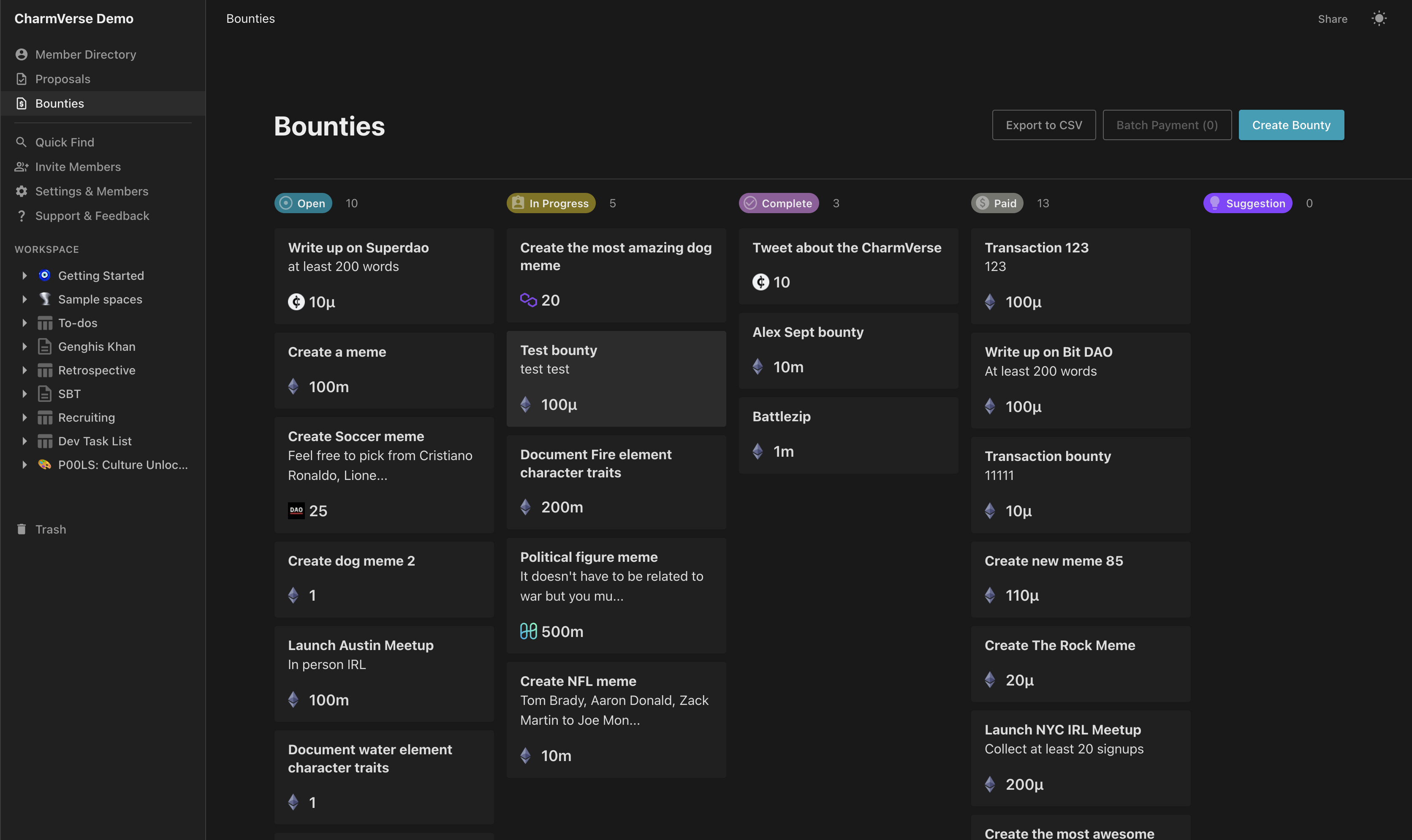Screen dimensions: 1412x840
Task: Expand the Getting Started page tree
Action: point(24,276)
